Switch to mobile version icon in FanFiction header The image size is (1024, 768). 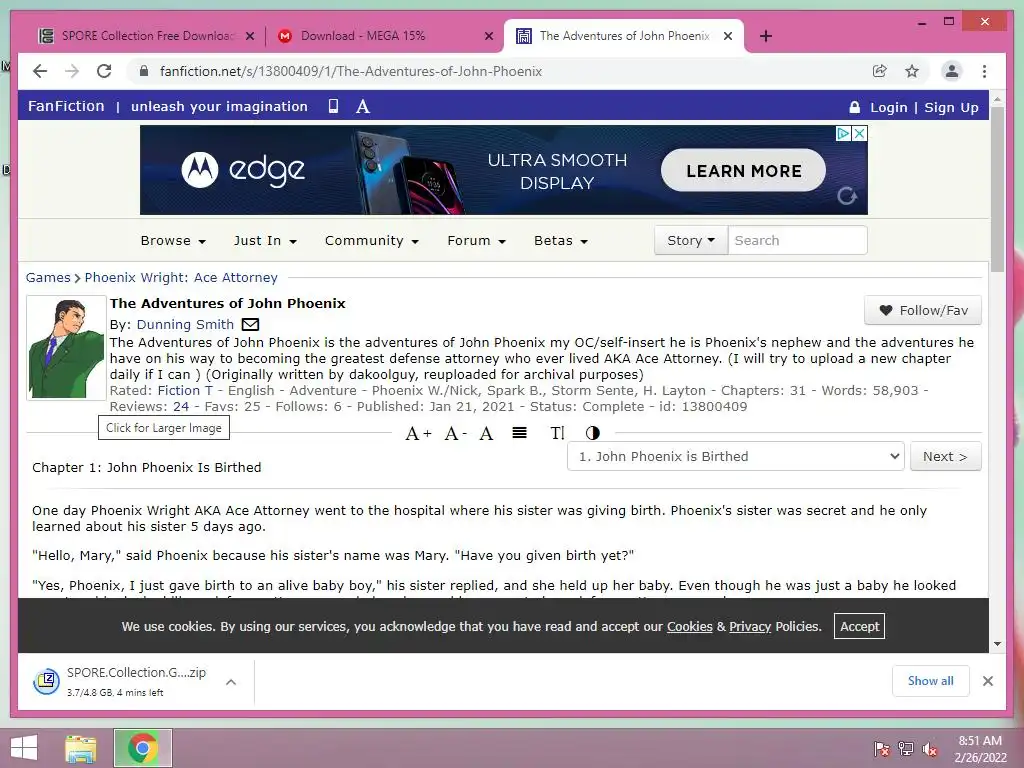333,106
